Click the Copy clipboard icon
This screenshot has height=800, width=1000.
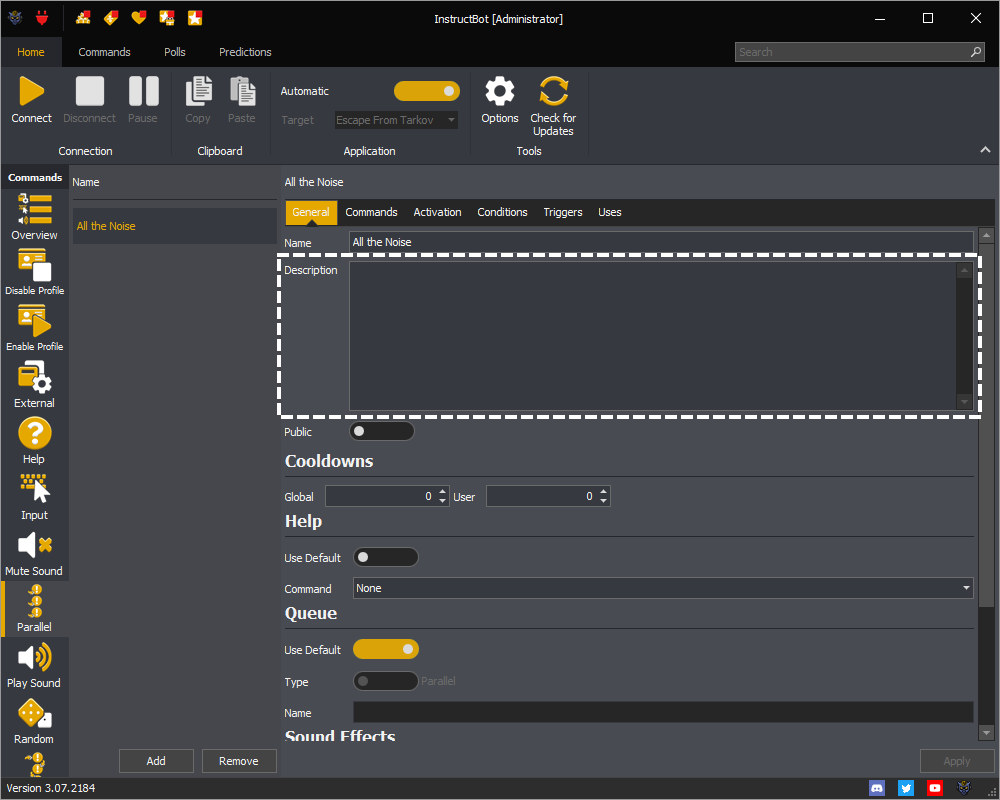198,91
